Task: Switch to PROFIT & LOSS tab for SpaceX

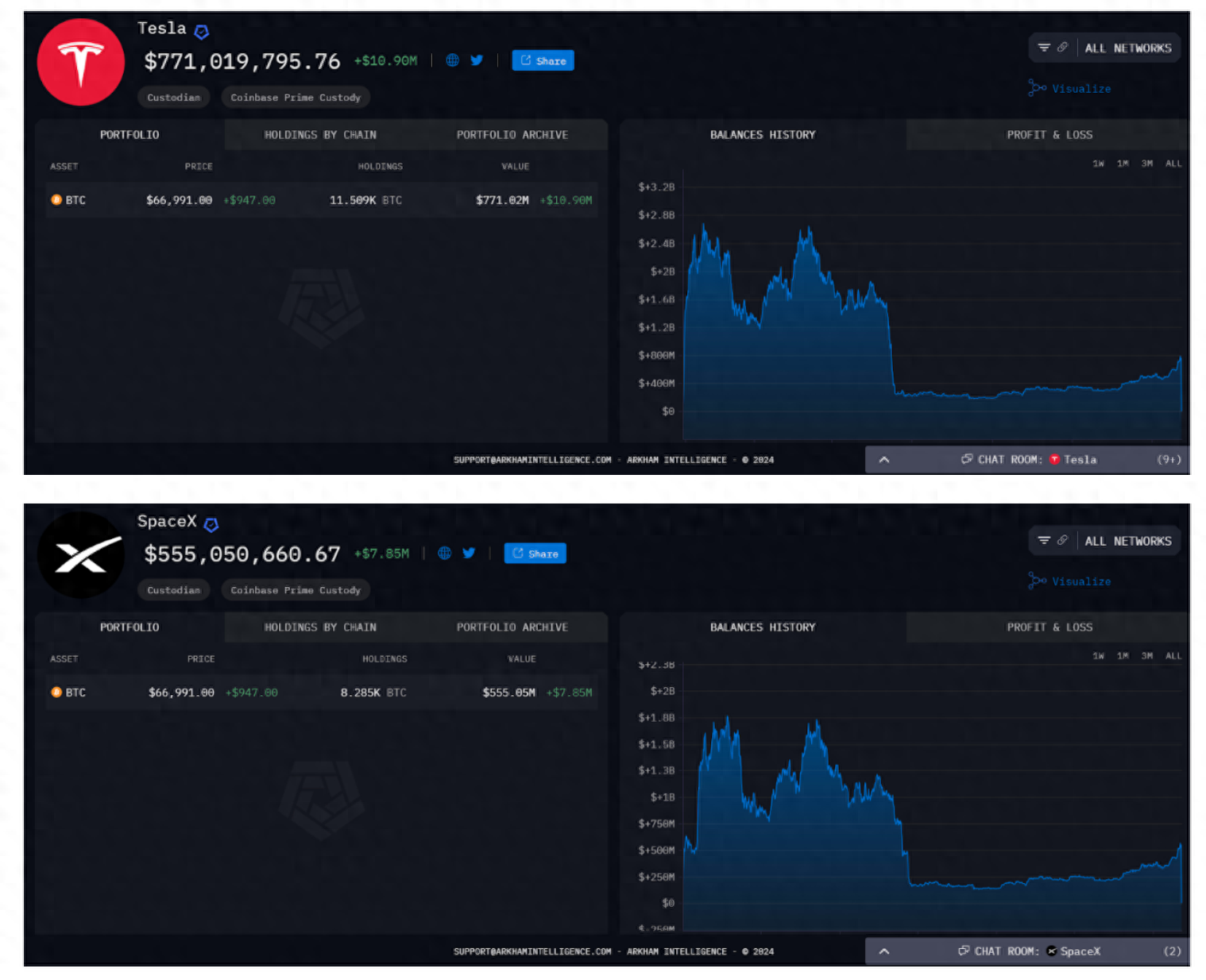Action: click(1049, 627)
